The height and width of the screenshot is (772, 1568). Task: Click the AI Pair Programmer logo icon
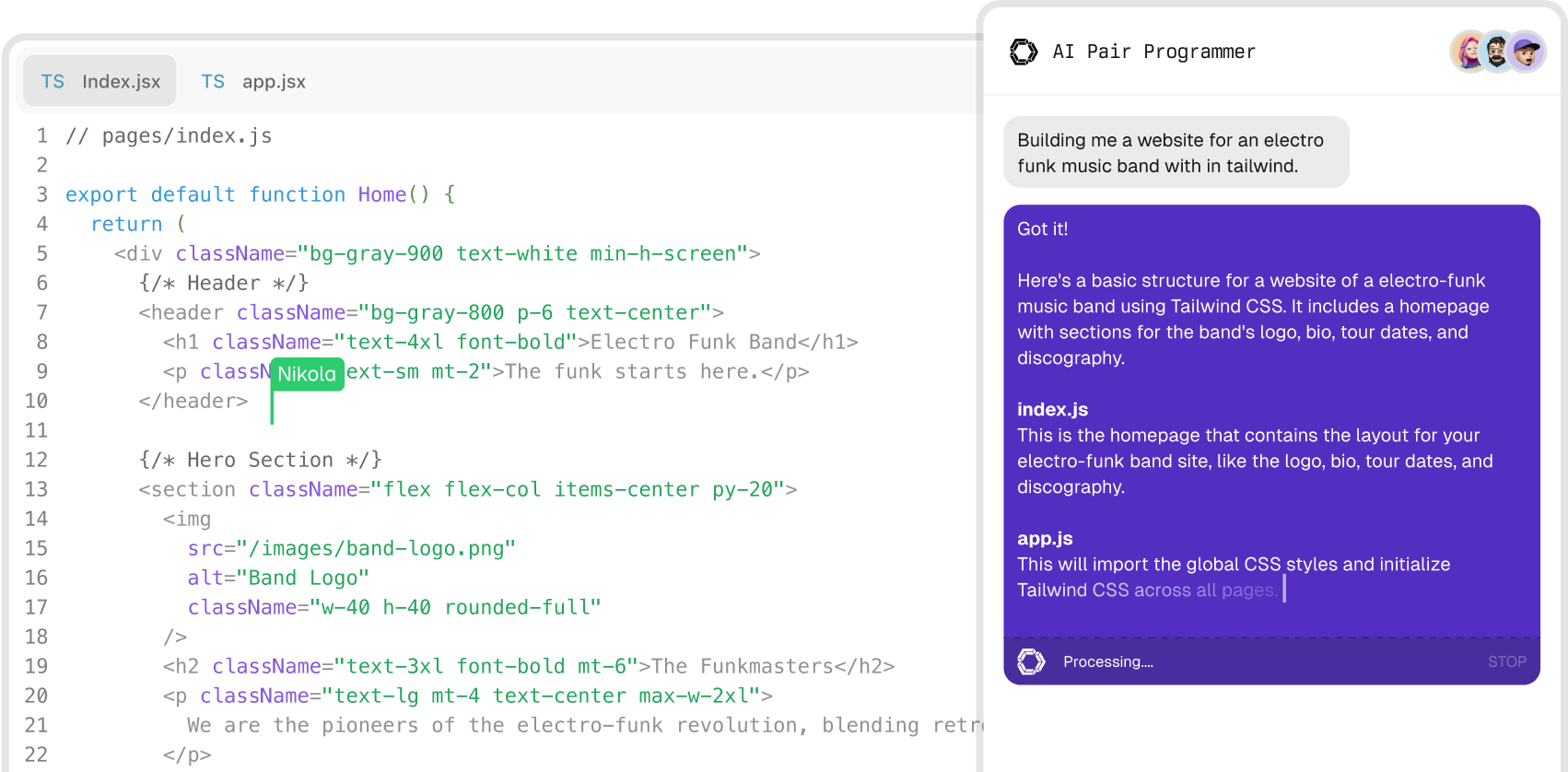(1024, 52)
